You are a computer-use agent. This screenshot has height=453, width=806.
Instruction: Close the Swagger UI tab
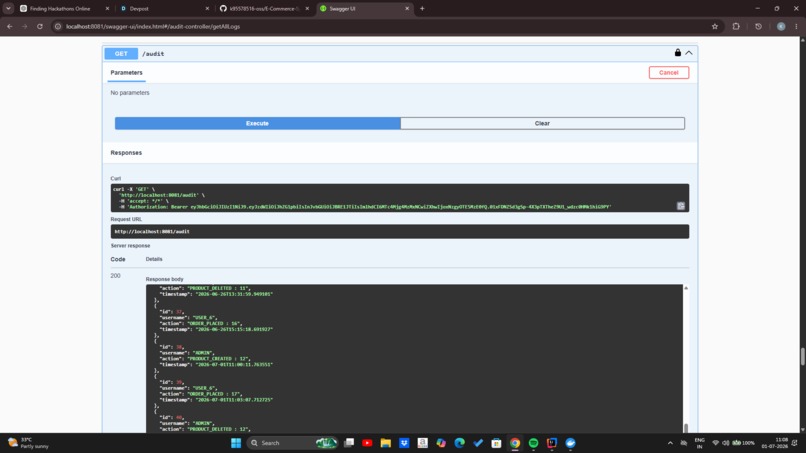(x=407, y=9)
